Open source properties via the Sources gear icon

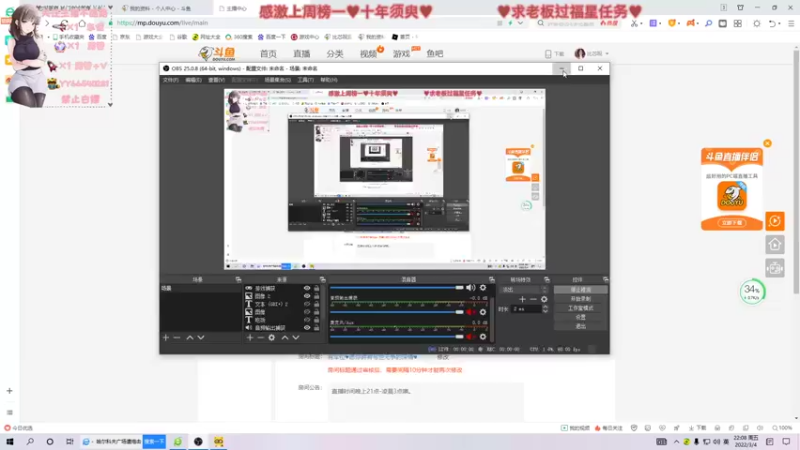pyautogui.click(x=271, y=337)
